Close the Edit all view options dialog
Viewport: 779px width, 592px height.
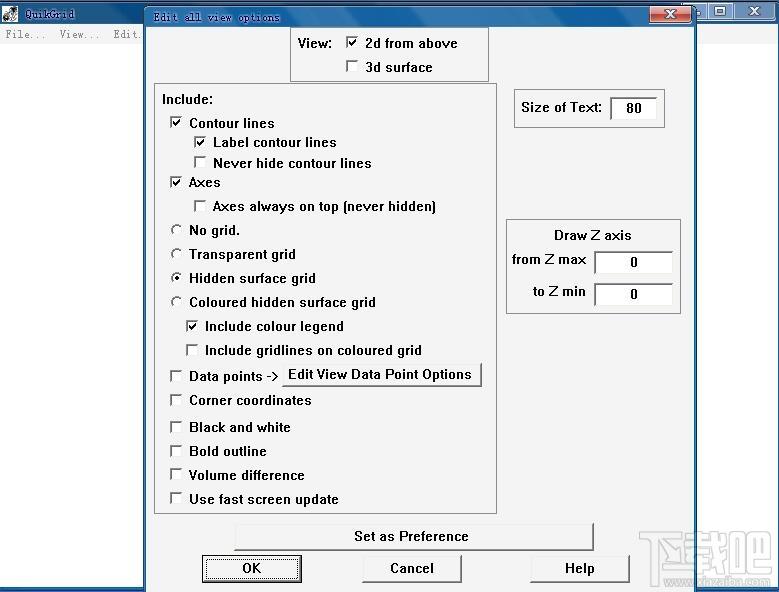coord(670,14)
